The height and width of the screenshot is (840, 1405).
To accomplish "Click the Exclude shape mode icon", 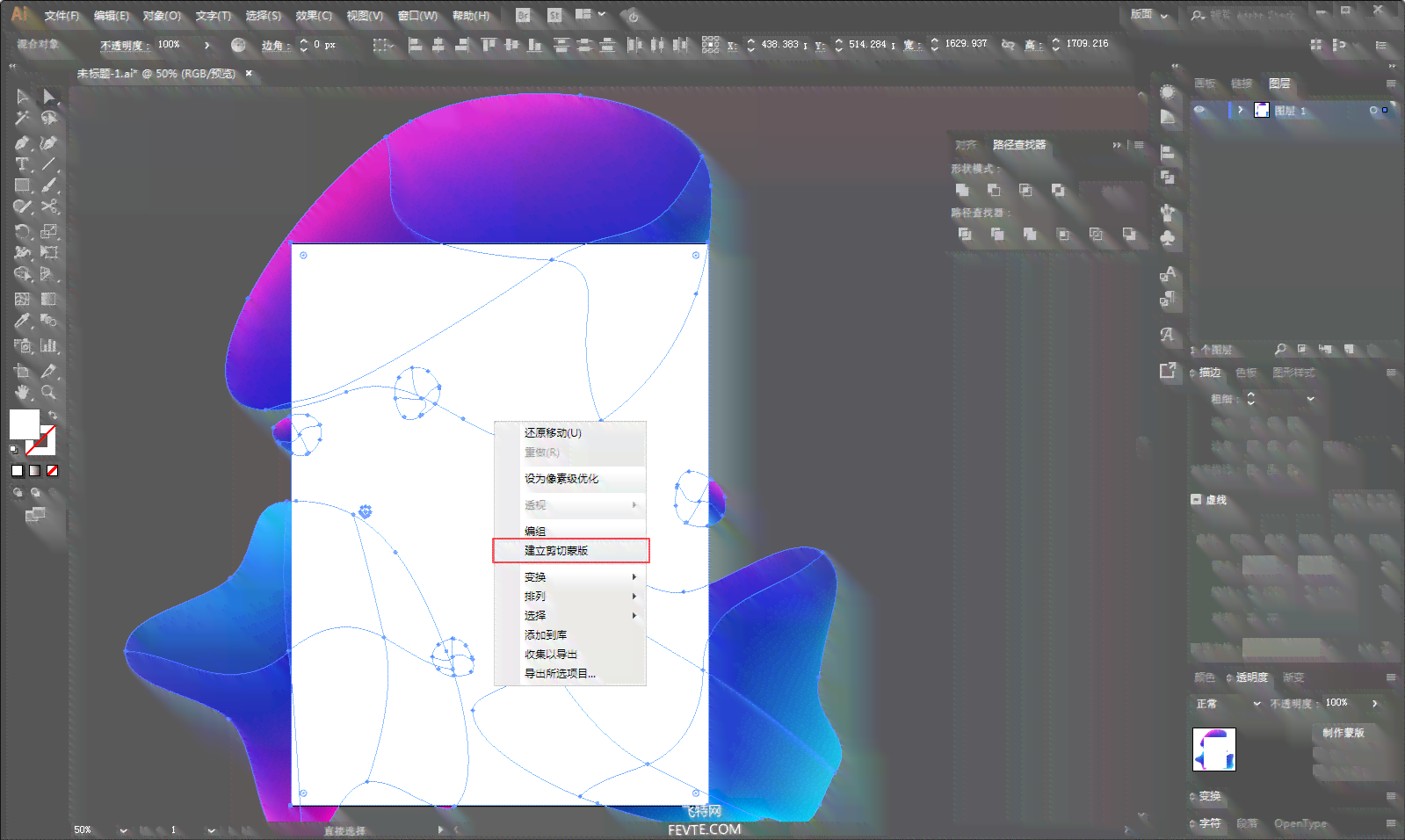I will point(1058,190).
